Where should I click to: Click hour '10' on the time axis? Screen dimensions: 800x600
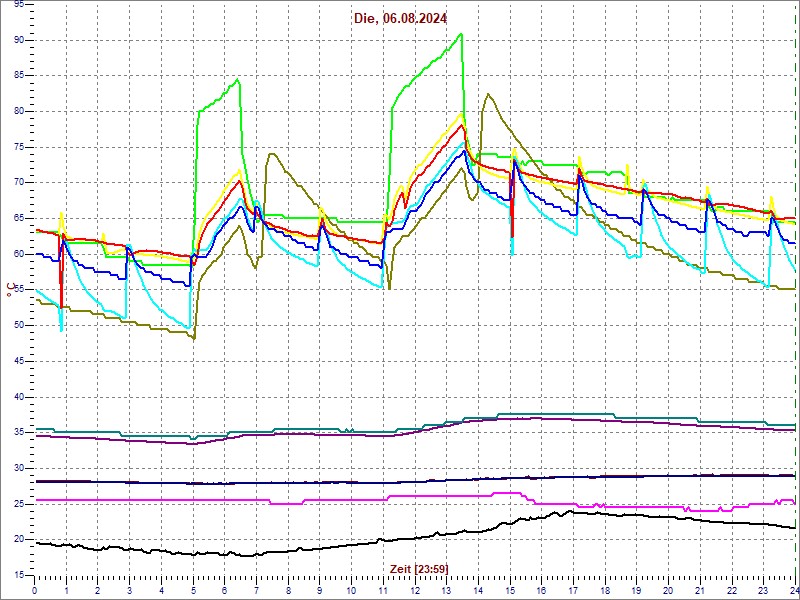coord(351,590)
